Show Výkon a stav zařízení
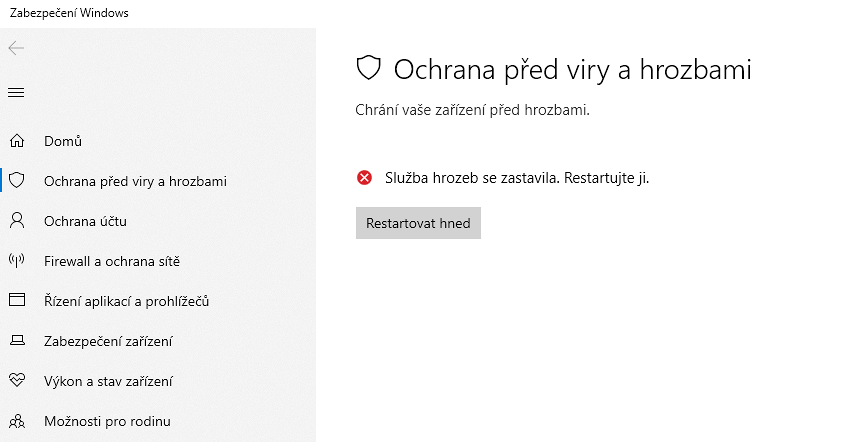Image resolution: width=867 pixels, height=442 pixels. point(108,381)
